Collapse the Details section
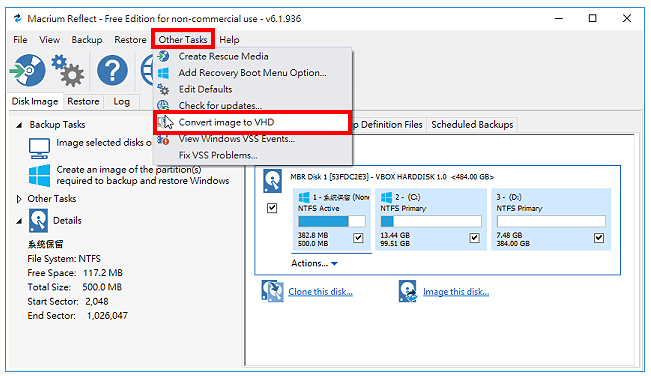The image size is (651, 376). (x=19, y=221)
